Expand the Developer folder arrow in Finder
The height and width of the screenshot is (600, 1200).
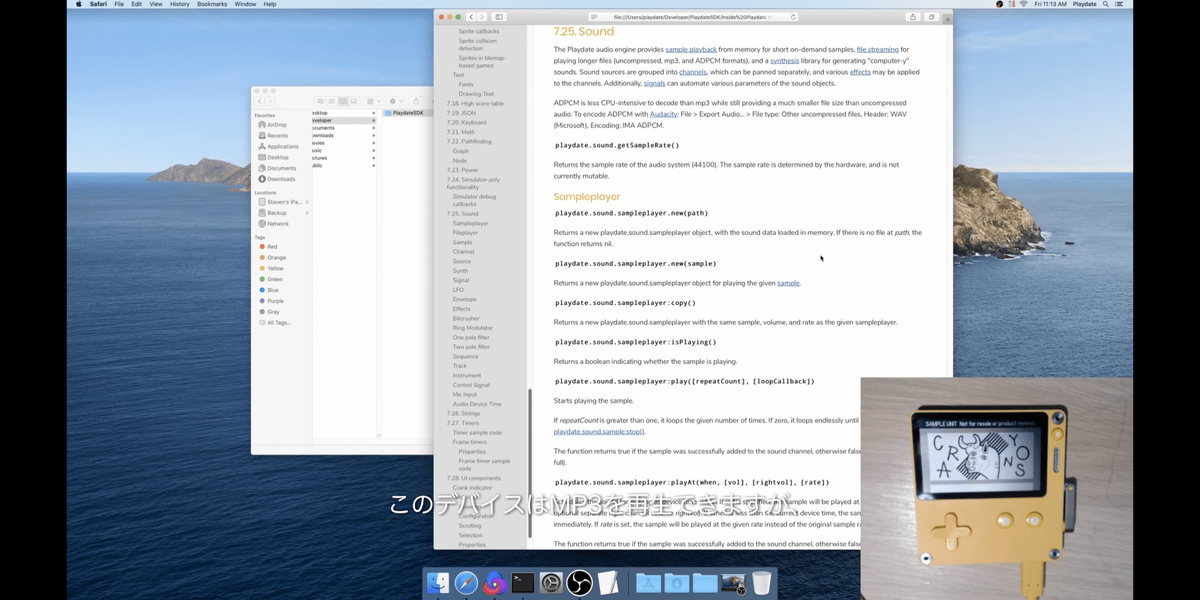pos(374,120)
